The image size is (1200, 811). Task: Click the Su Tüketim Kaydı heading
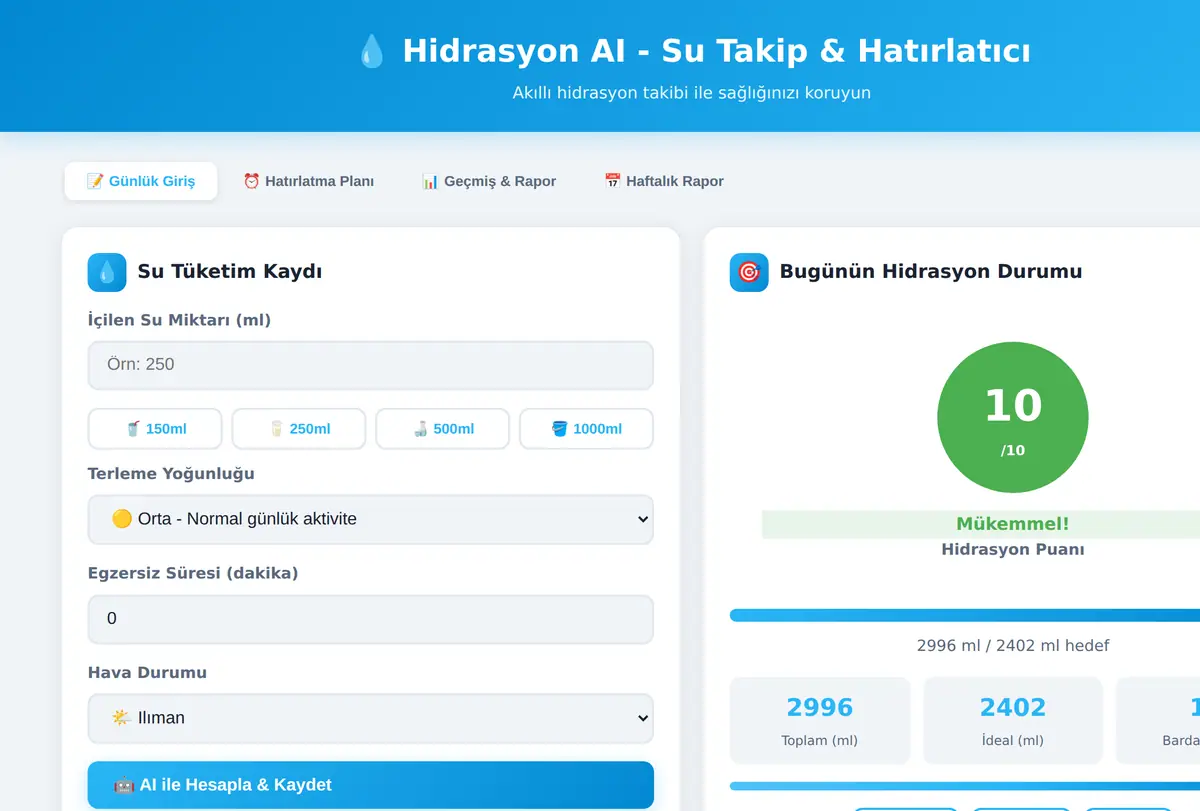230,272
